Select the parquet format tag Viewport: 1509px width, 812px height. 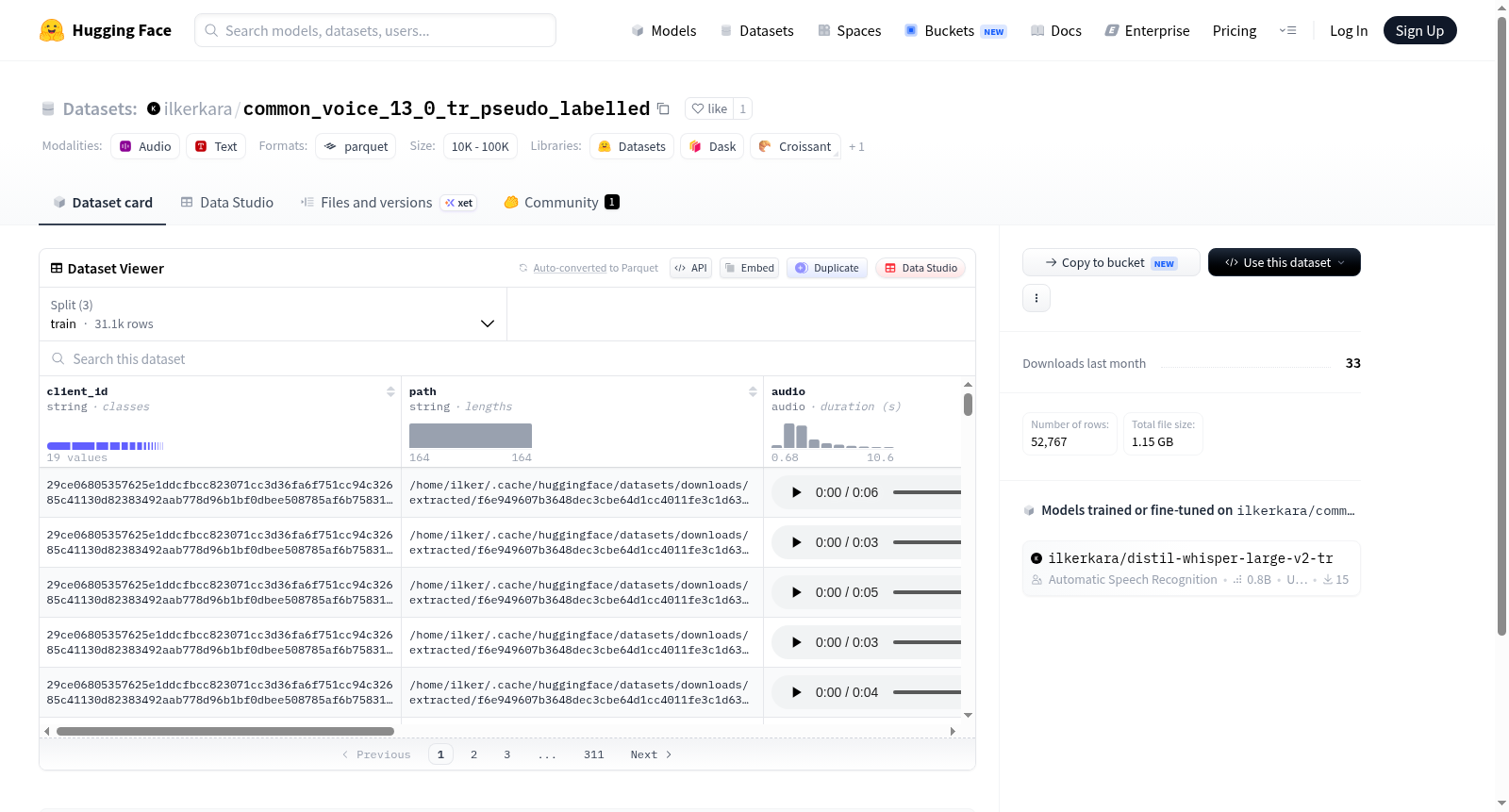356,146
